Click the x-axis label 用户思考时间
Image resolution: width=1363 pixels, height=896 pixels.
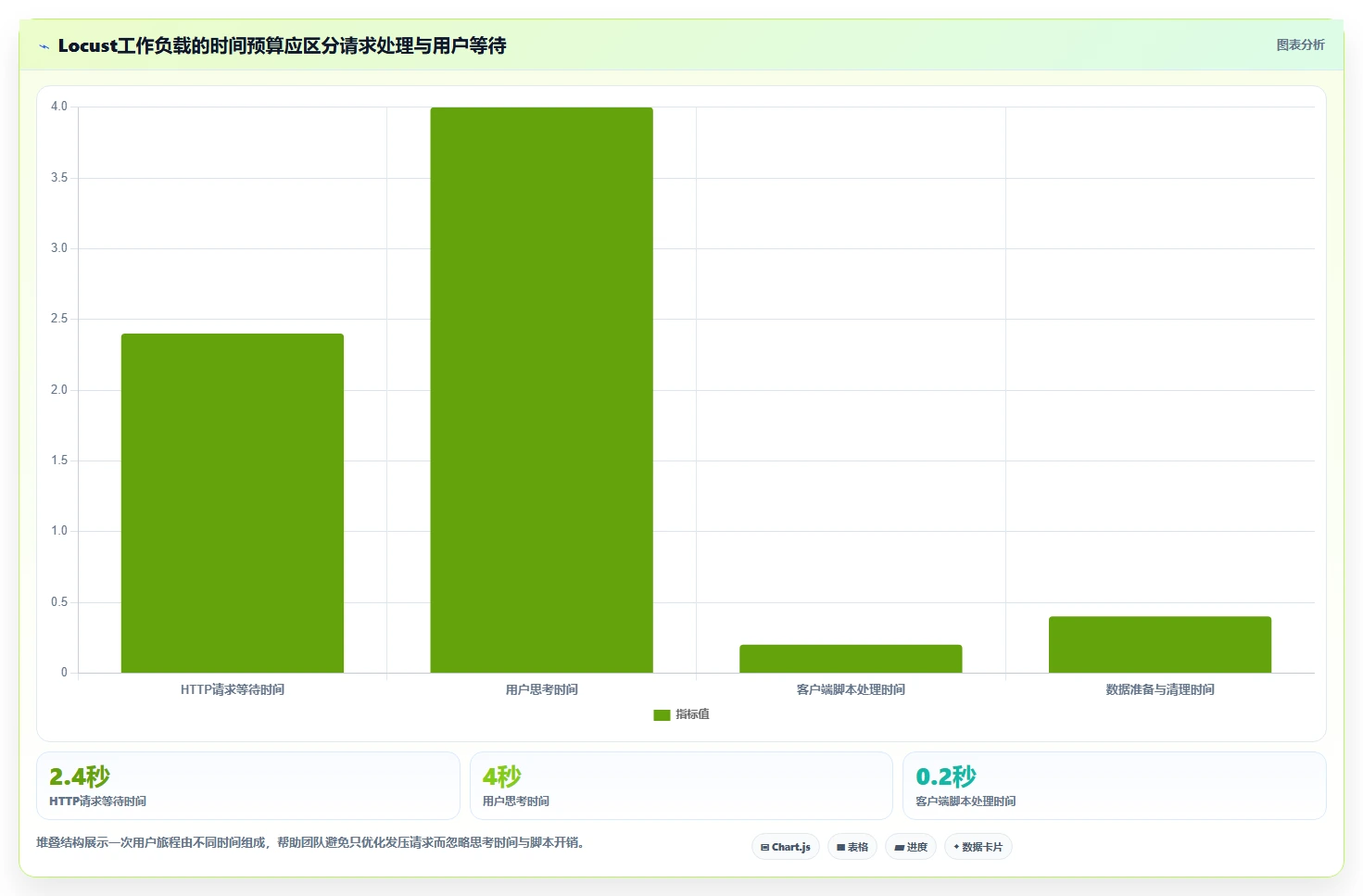542,689
